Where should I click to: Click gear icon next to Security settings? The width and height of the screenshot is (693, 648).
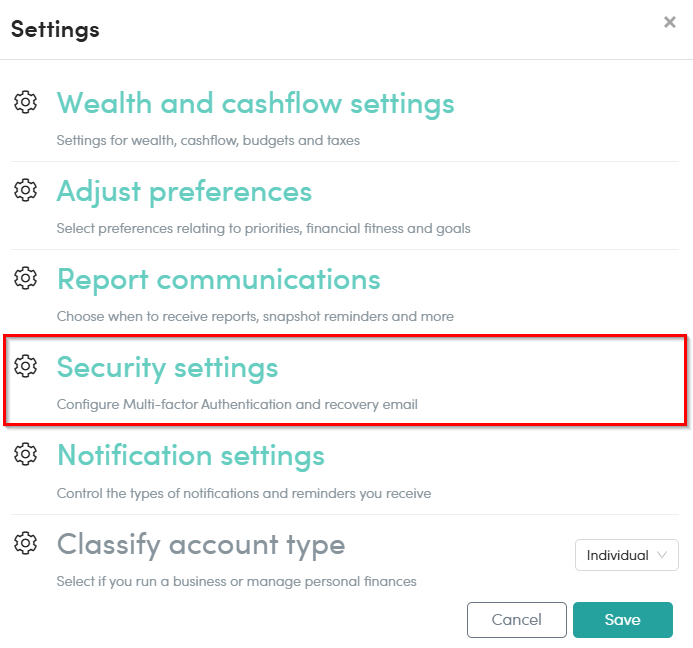[x=26, y=366]
